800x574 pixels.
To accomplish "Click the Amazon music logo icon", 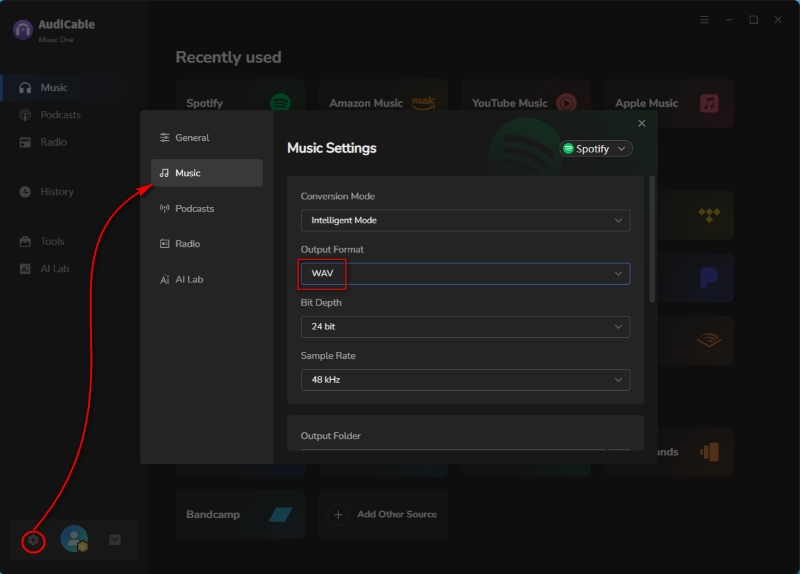I will coord(423,103).
